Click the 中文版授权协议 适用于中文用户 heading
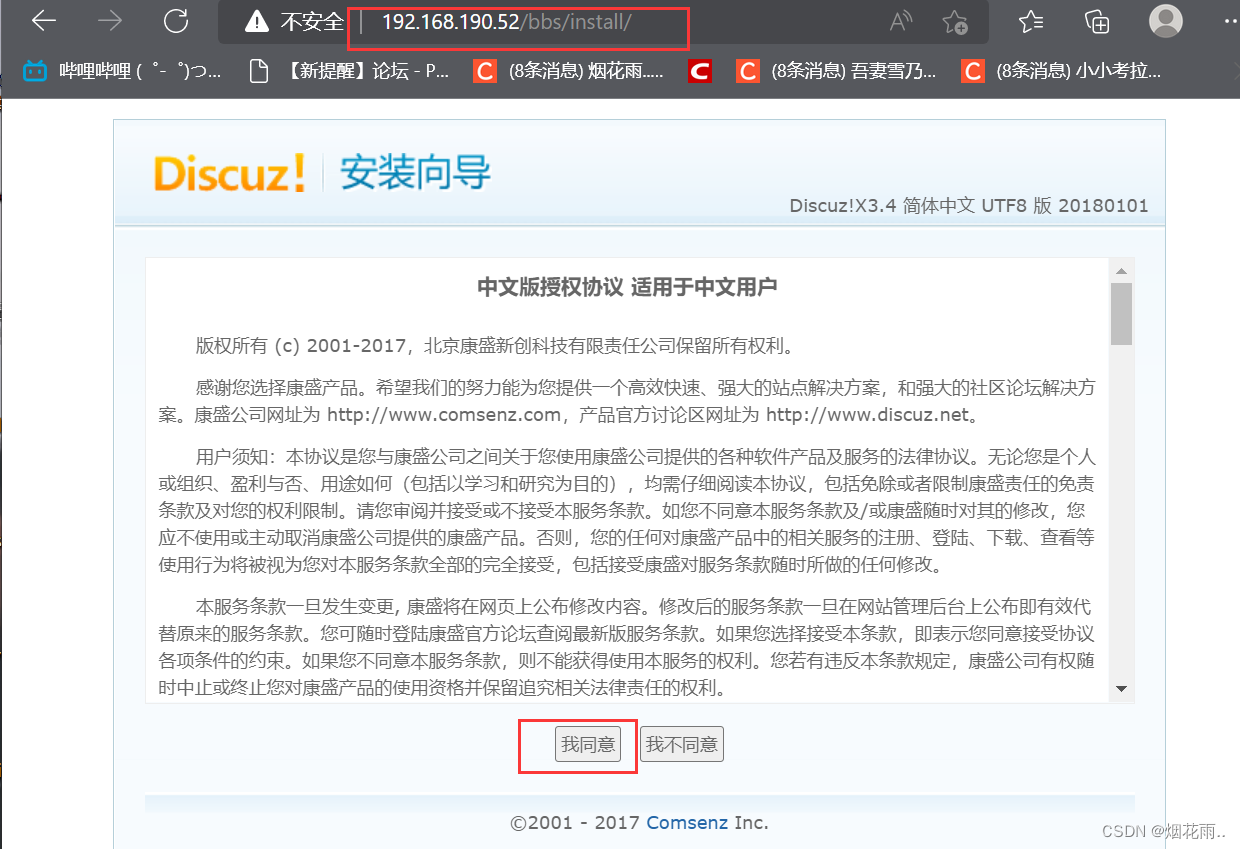Screen dimensions: 1240x849 pos(627,288)
